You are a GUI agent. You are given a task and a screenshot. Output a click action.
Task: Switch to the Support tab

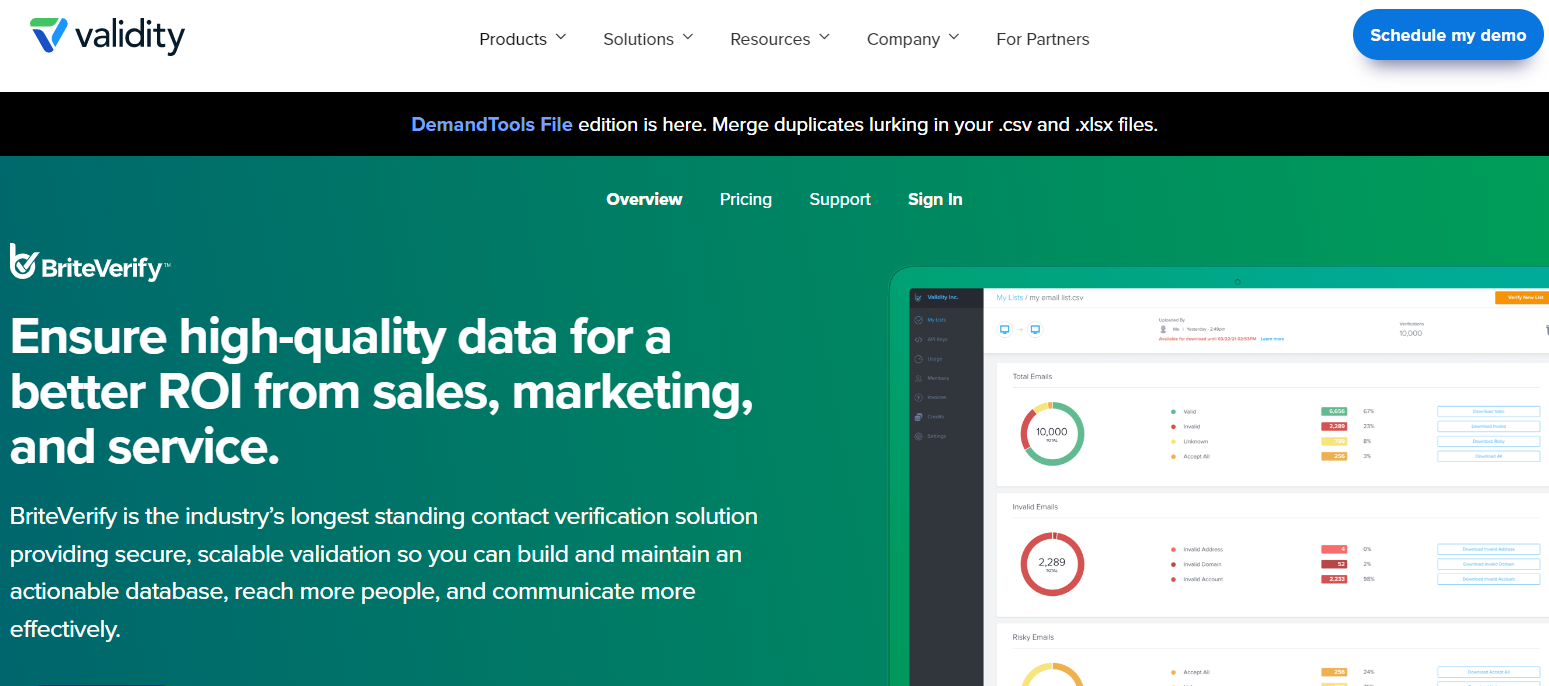(x=840, y=199)
